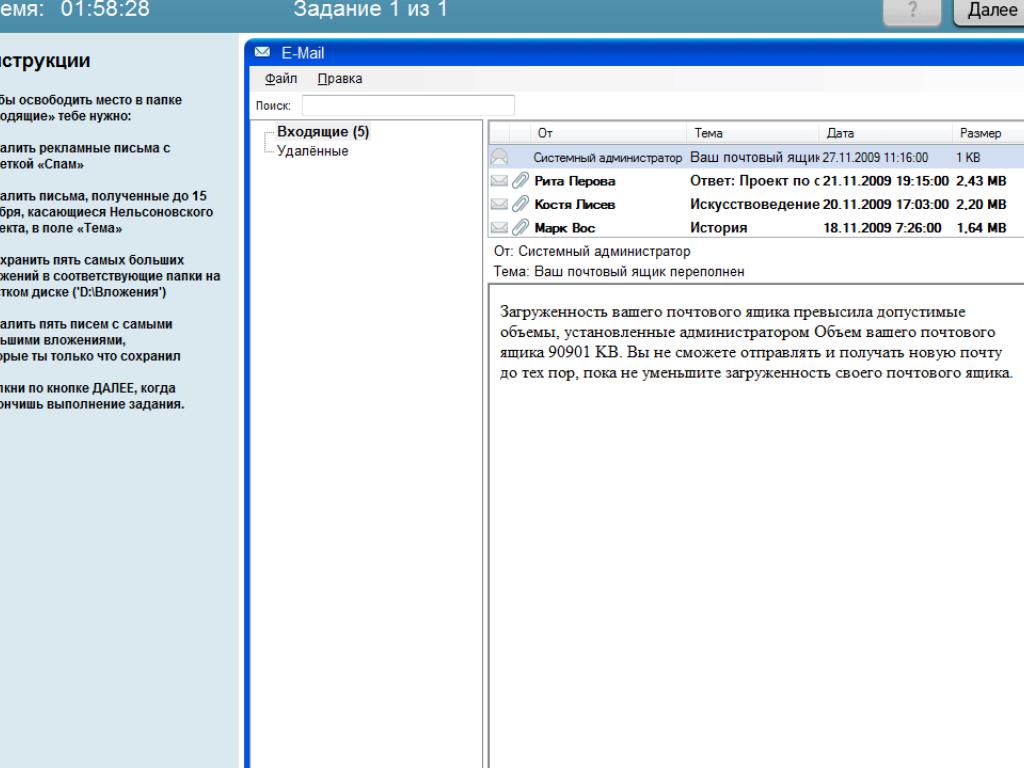The height and width of the screenshot is (768, 1024).
Task: Click unread envelope icon for Костя Лисев
Action: (500, 204)
